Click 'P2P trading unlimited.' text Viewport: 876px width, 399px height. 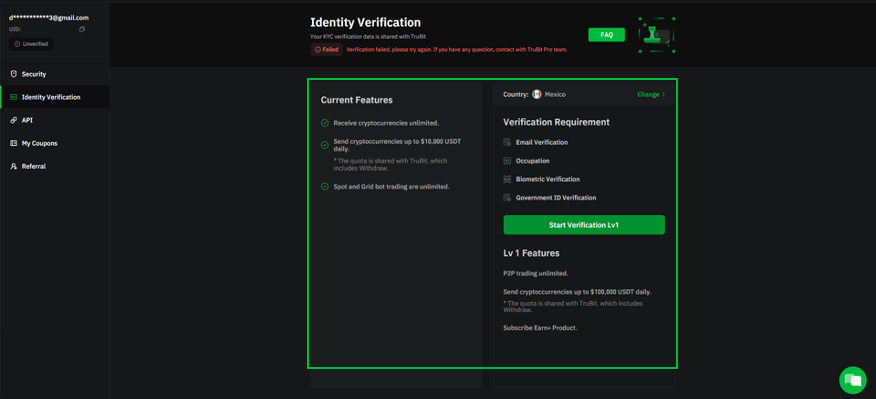pos(535,273)
